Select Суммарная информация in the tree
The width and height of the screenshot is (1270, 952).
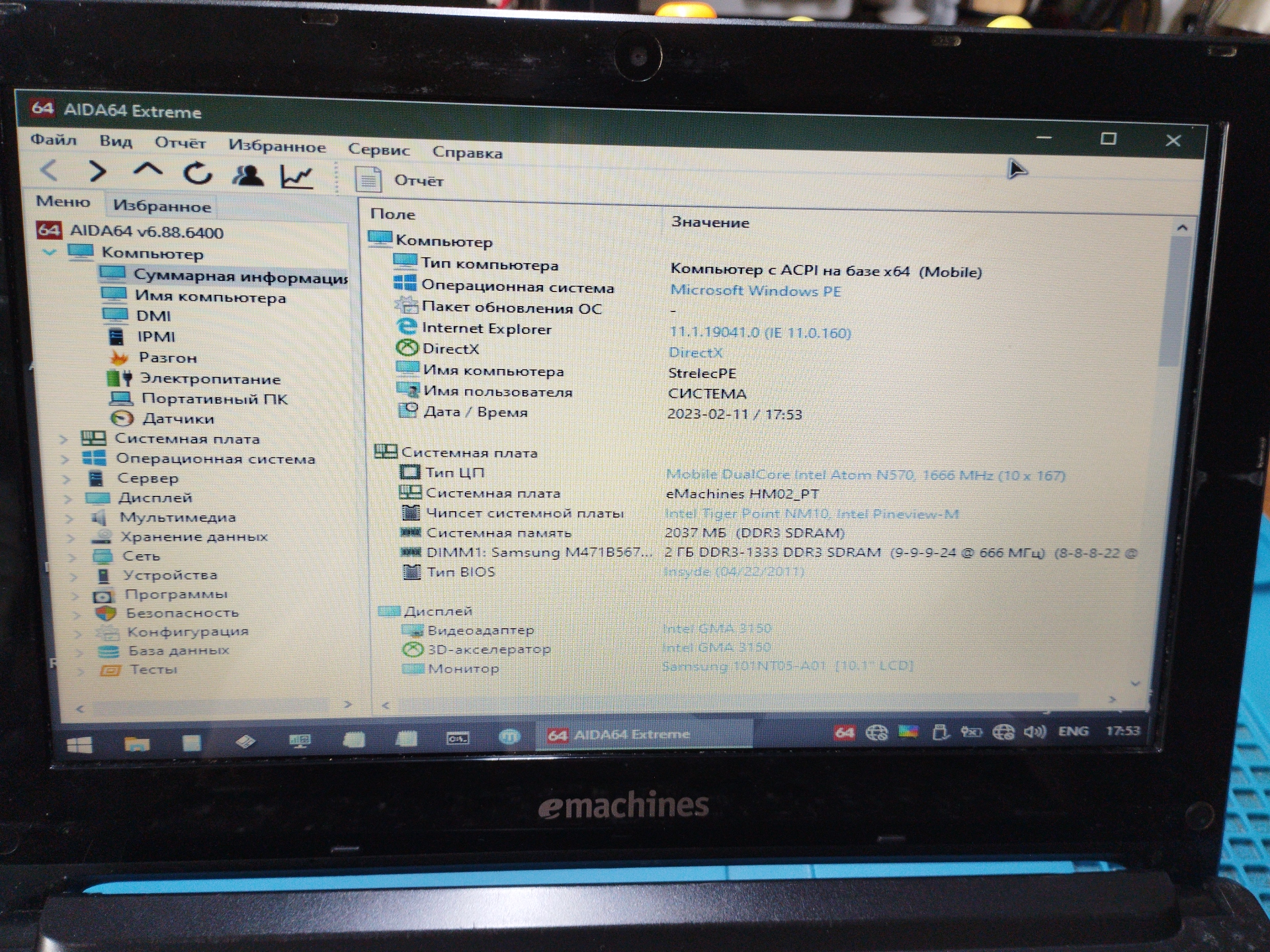click(x=224, y=276)
